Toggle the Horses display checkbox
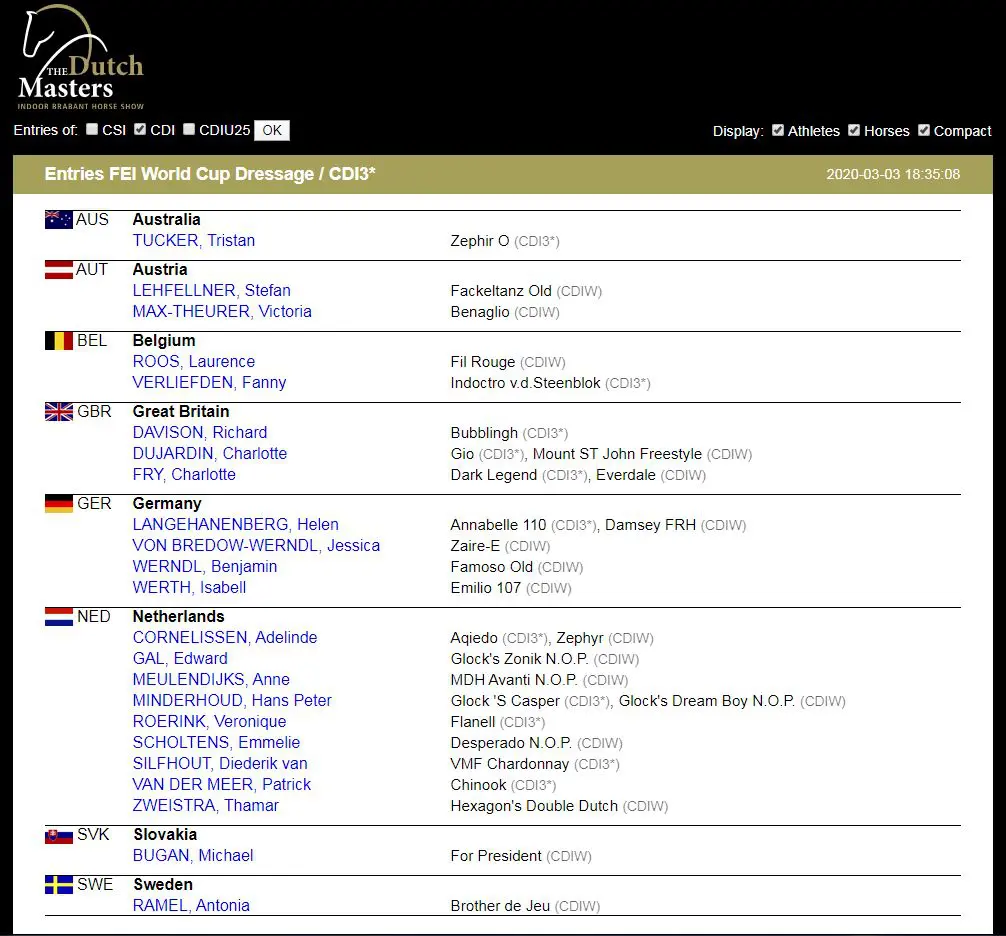The height and width of the screenshot is (936, 1006). [854, 131]
